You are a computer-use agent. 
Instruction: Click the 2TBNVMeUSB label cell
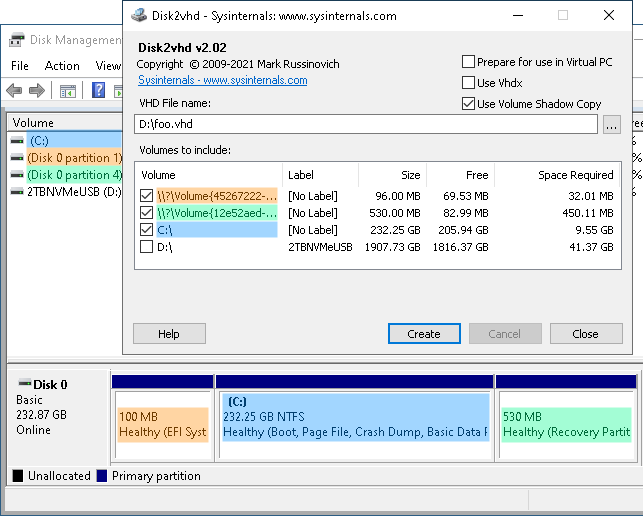(320, 247)
